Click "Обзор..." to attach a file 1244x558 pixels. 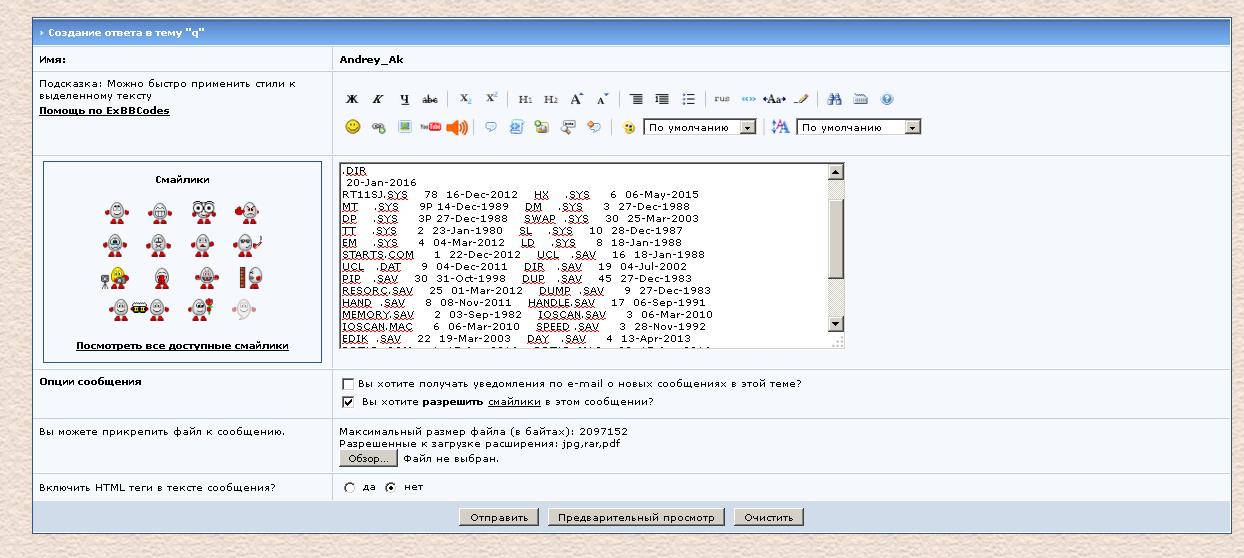pyautogui.click(x=369, y=458)
